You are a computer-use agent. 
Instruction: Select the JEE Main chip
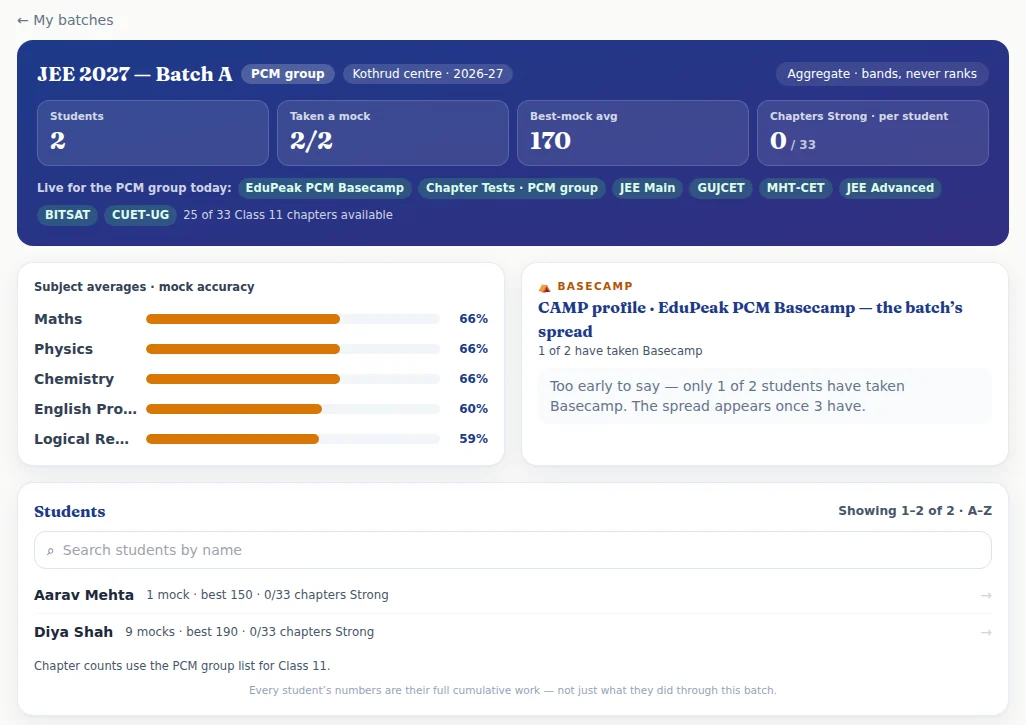[x=647, y=188]
